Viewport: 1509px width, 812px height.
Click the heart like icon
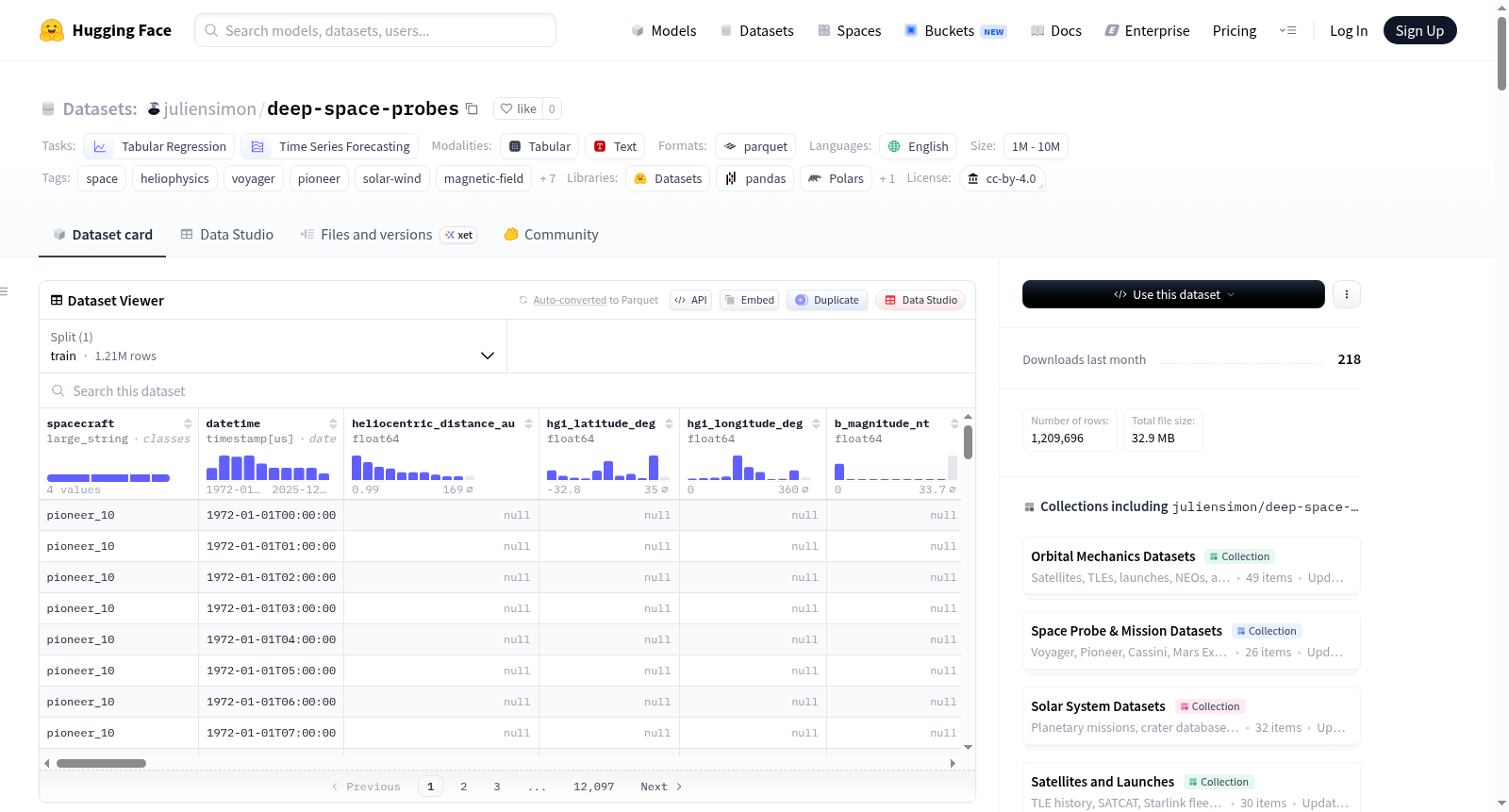tap(506, 108)
